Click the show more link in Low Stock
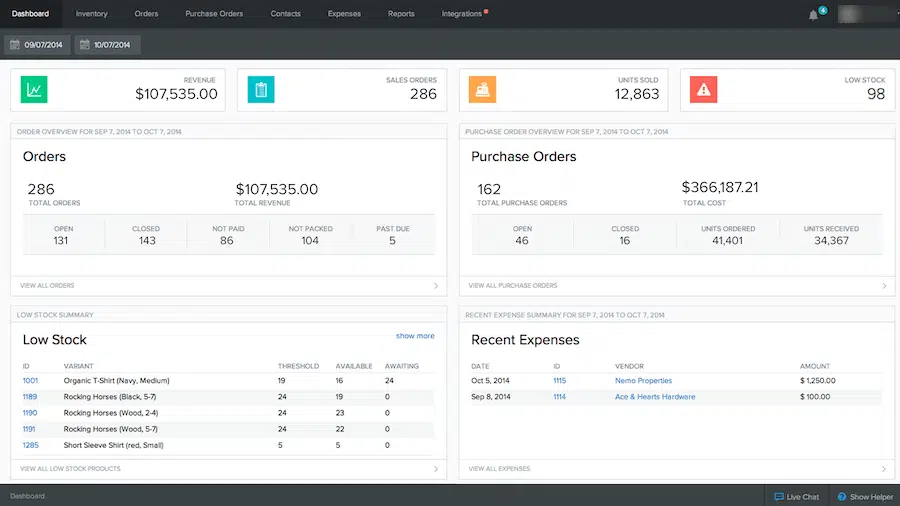The height and width of the screenshot is (506, 900). [x=415, y=336]
